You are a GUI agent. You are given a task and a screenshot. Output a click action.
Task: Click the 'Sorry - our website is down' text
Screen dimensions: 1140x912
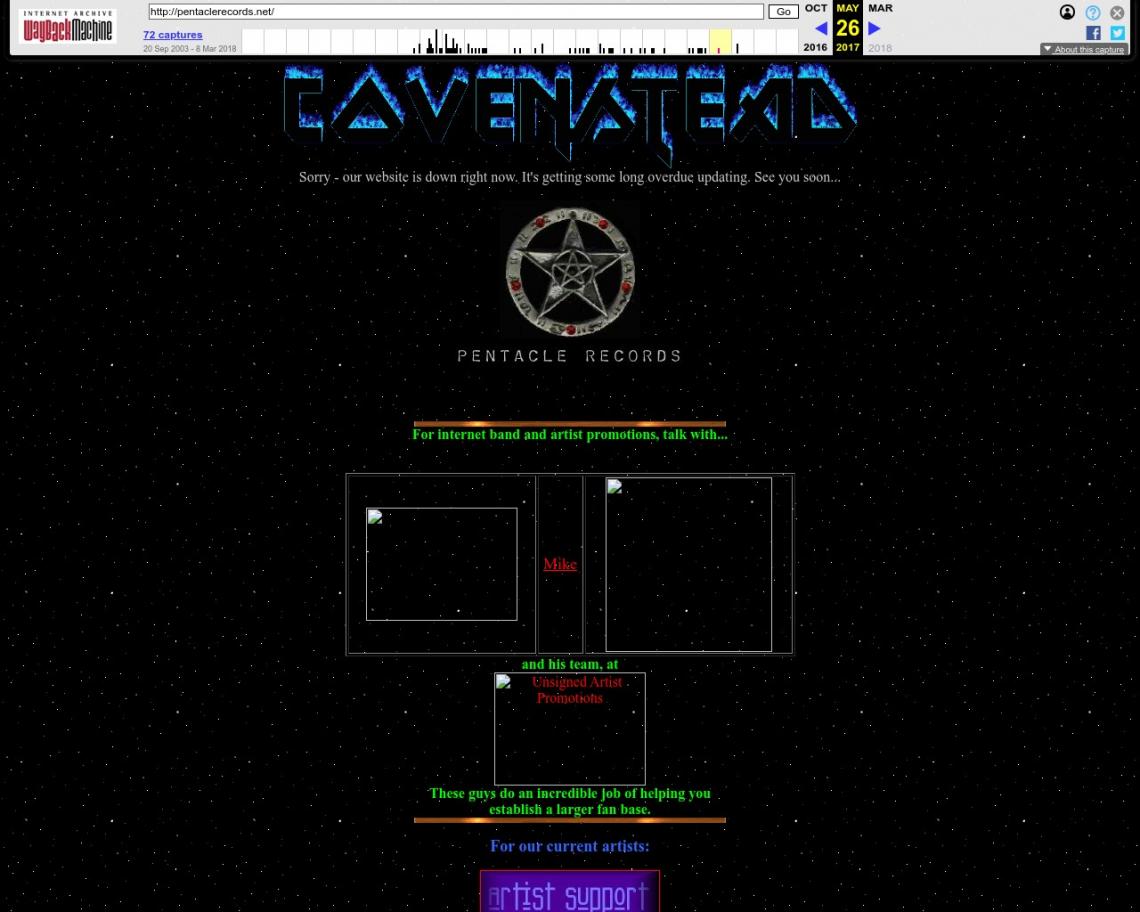[569, 177]
